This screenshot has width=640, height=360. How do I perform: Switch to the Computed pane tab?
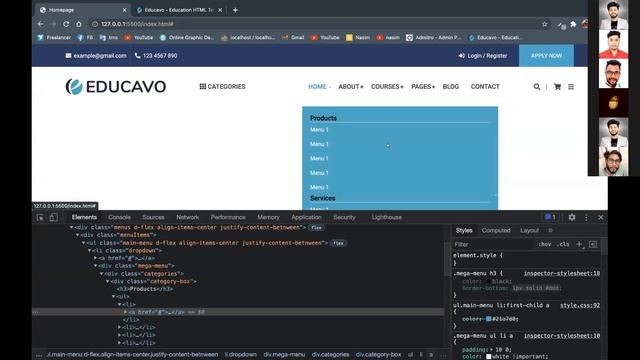click(x=496, y=231)
